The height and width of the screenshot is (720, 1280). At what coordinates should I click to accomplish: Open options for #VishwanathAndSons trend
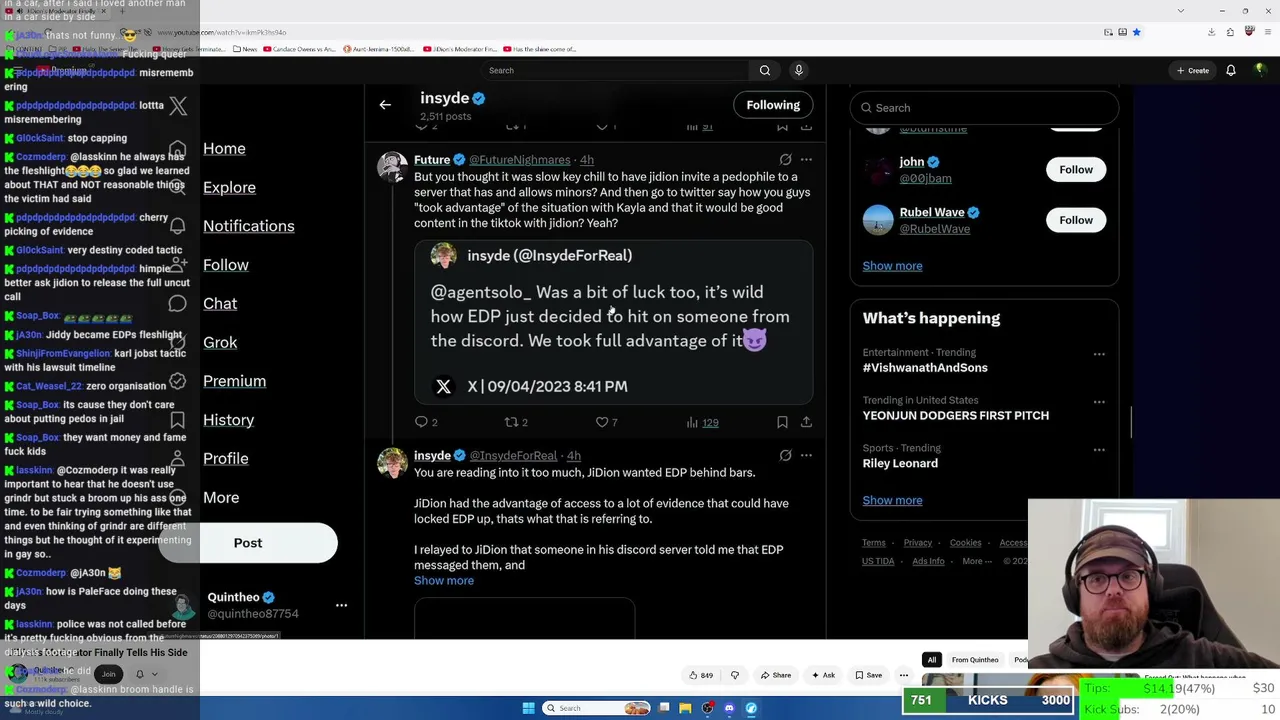click(1099, 354)
